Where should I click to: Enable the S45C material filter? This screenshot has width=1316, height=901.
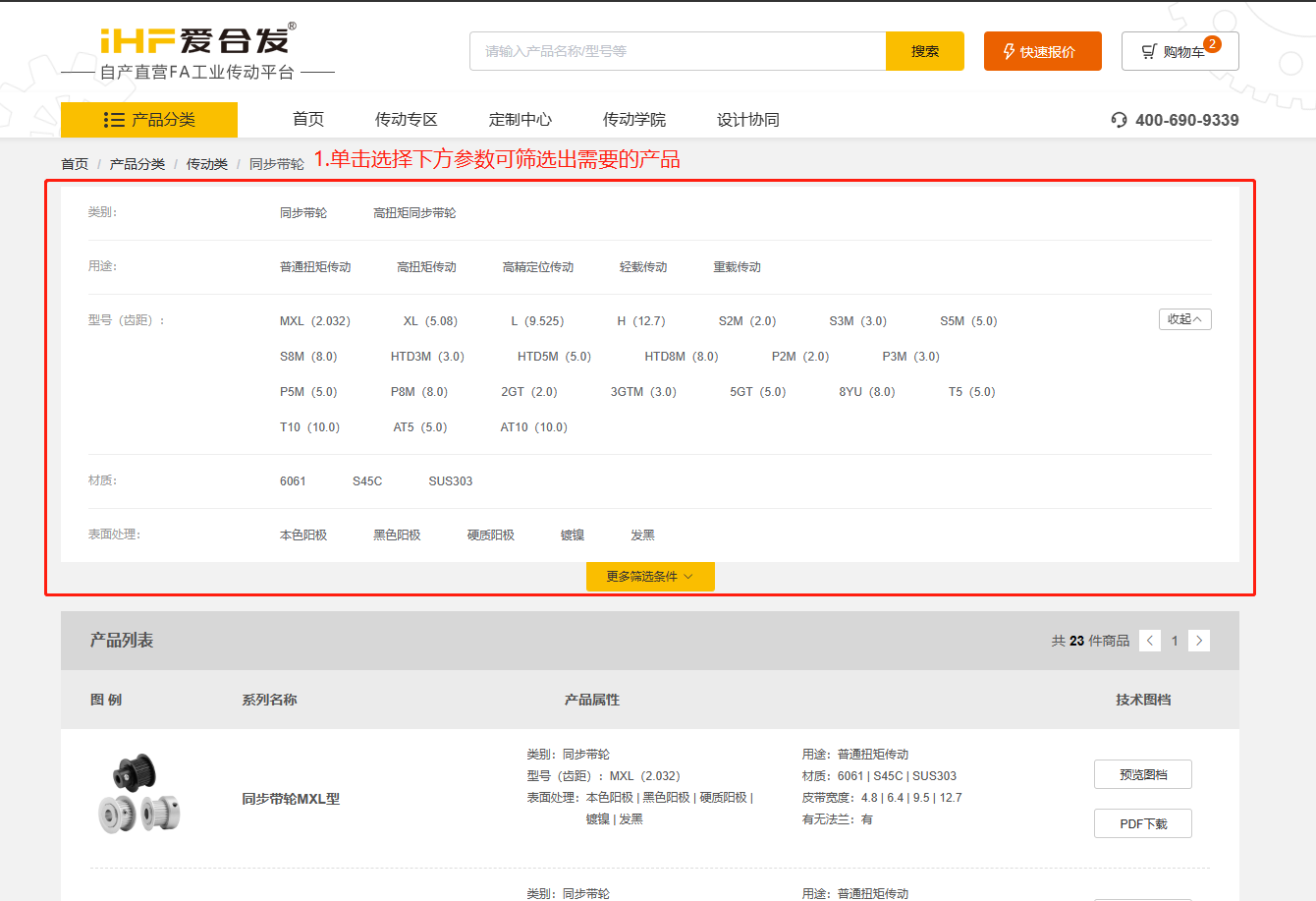point(366,480)
